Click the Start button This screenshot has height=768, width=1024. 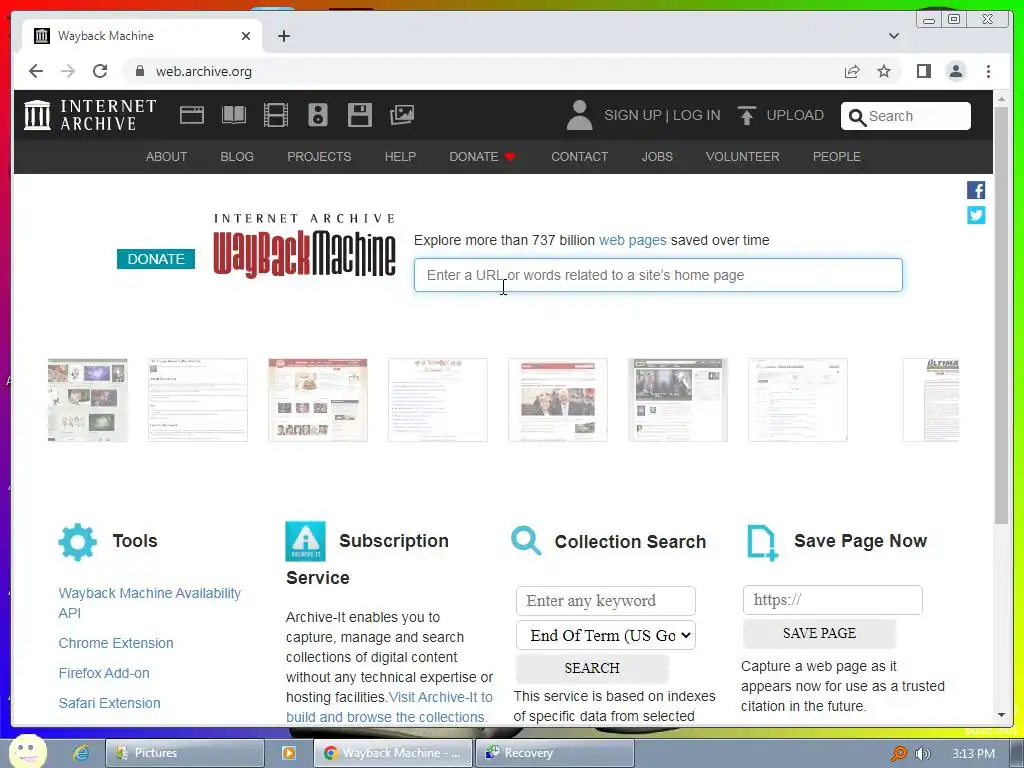click(27, 751)
